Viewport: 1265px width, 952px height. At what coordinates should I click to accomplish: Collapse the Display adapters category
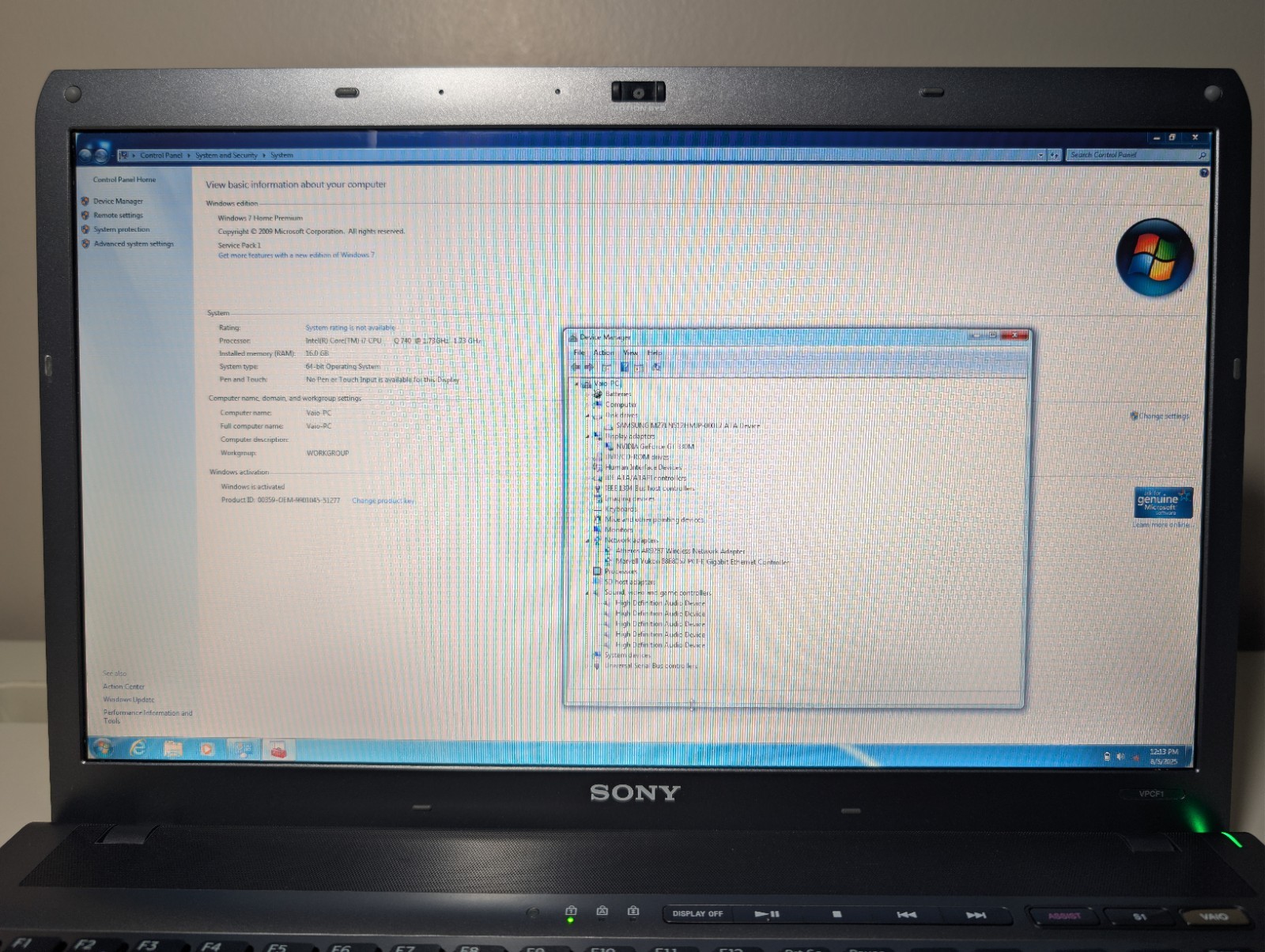click(587, 436)
